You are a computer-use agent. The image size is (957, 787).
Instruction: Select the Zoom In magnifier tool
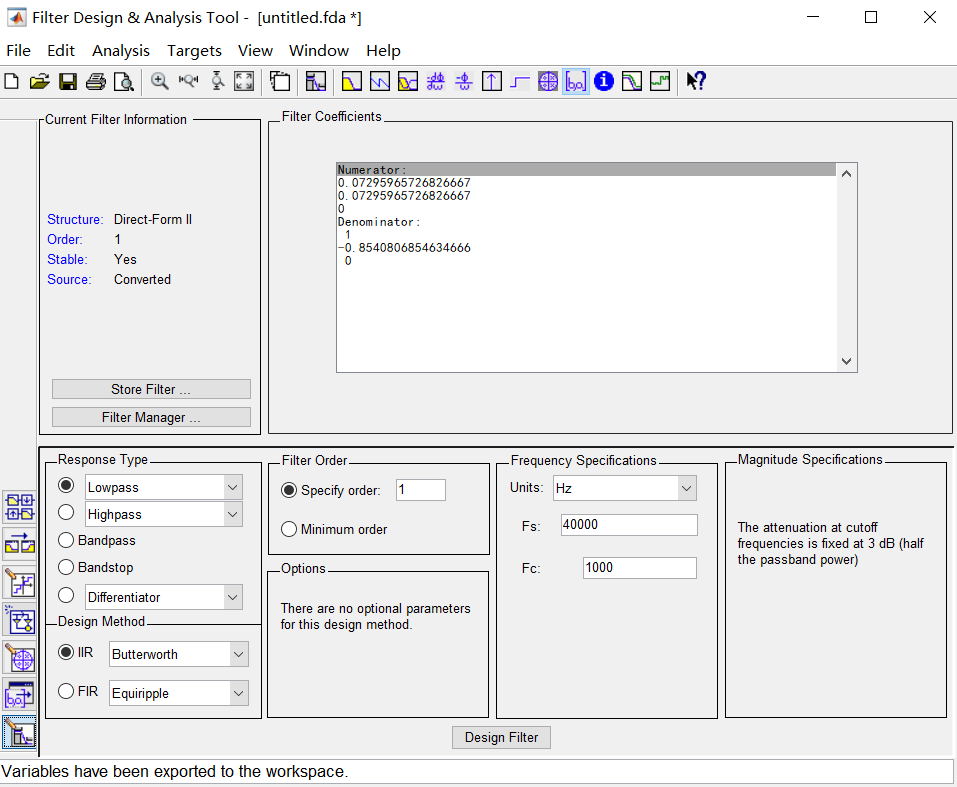click(x=160, y=81)
